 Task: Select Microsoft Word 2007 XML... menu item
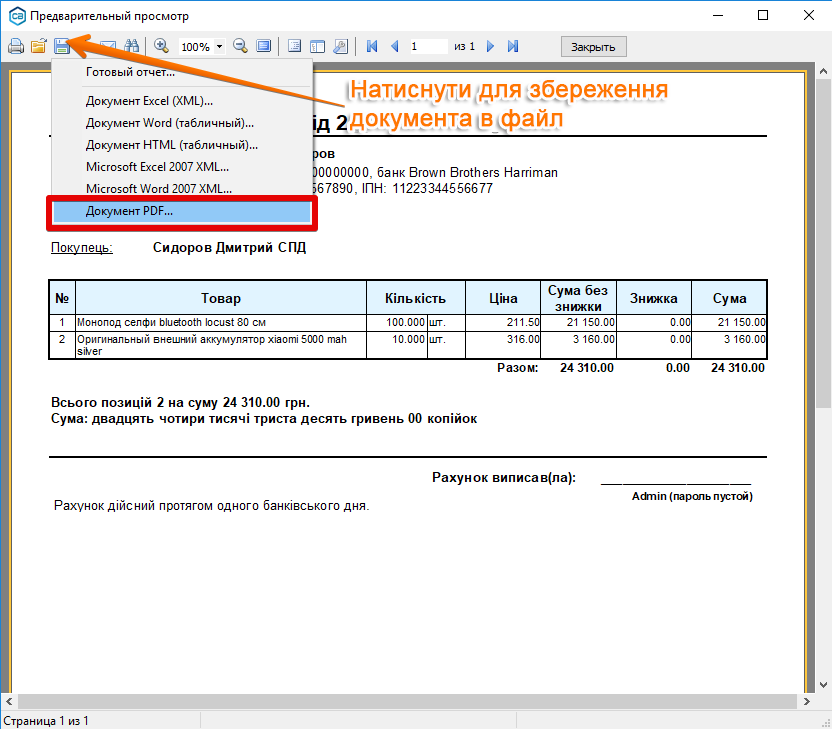pyautogui.click(x=182, y=188)
